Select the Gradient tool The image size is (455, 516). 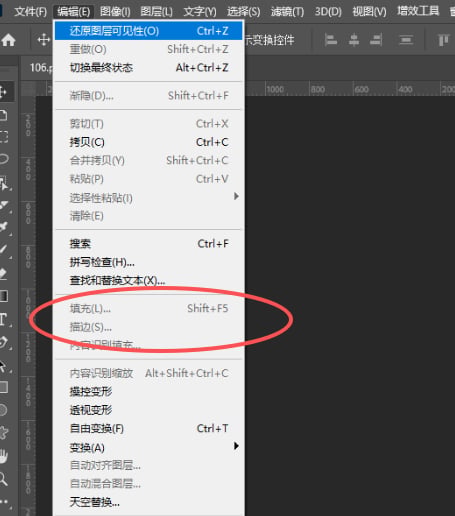click(x=4, y=296)
